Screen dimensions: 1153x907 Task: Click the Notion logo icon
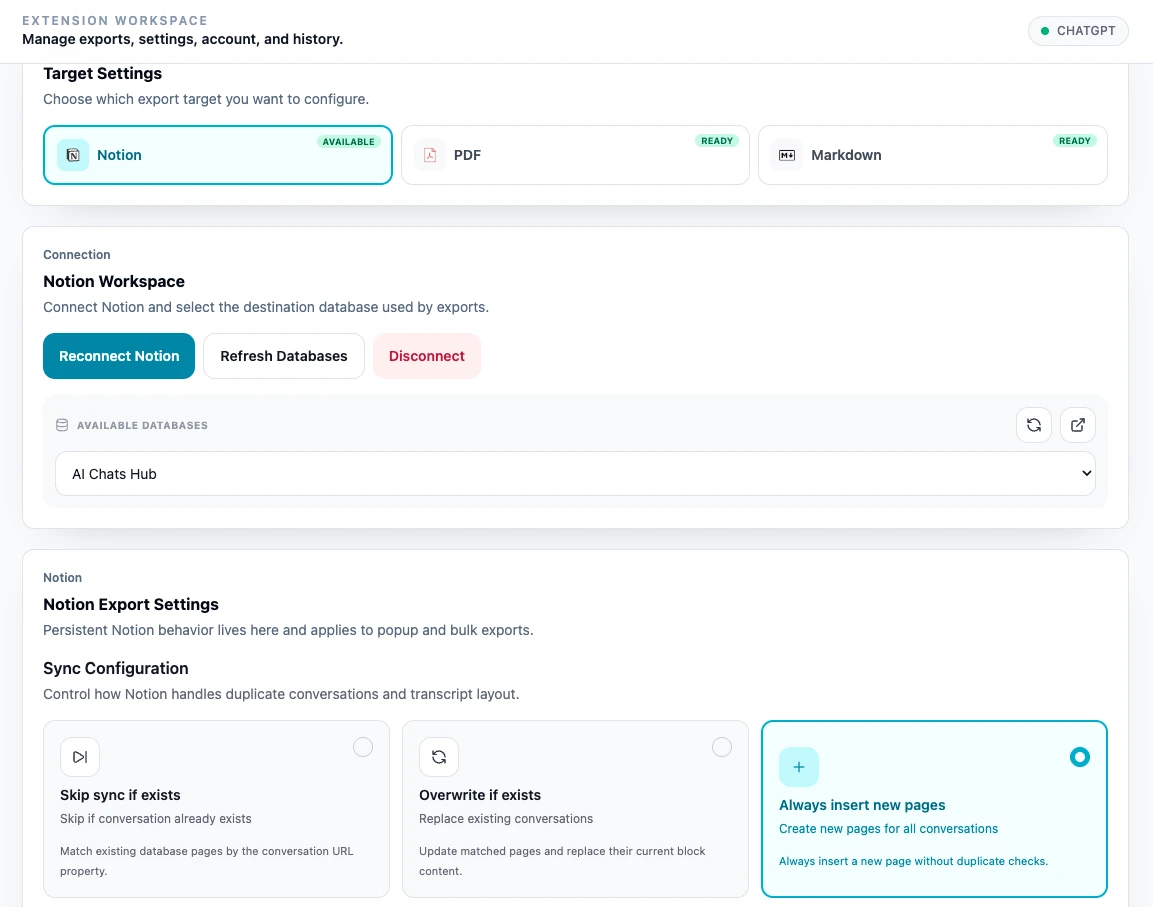pos(73,155)
